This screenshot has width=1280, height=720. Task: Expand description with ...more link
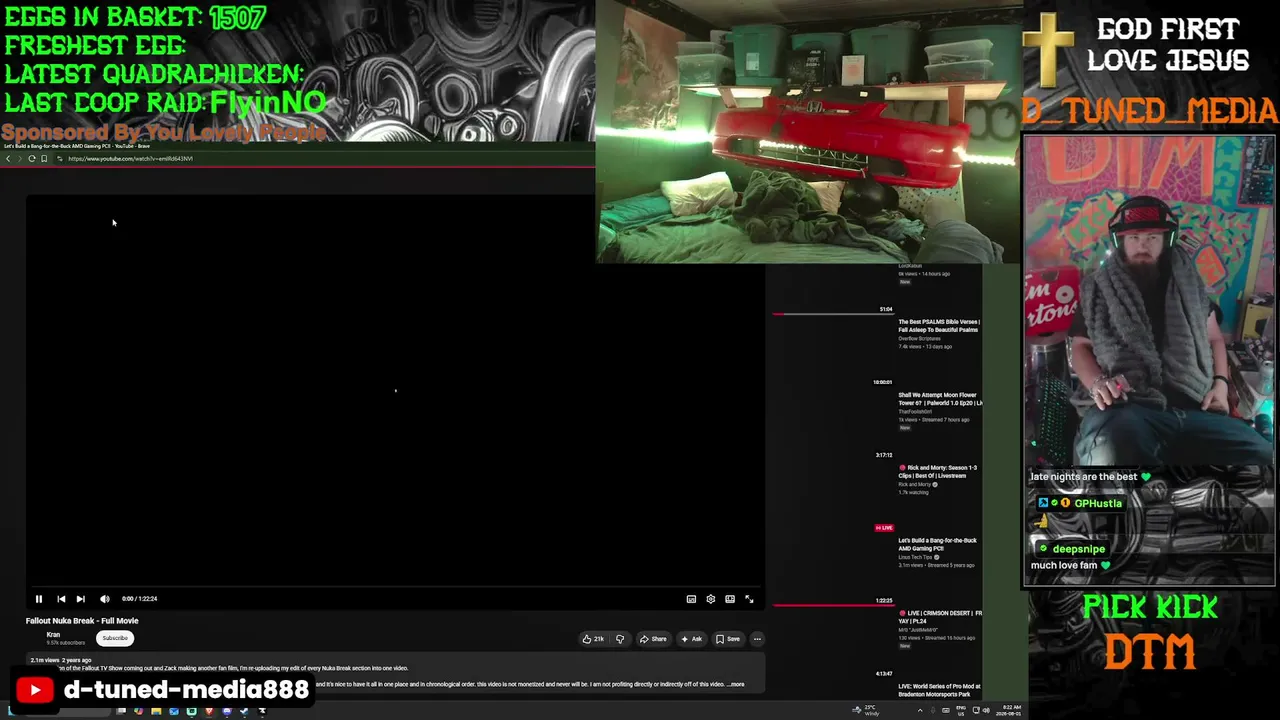[736, 684]
